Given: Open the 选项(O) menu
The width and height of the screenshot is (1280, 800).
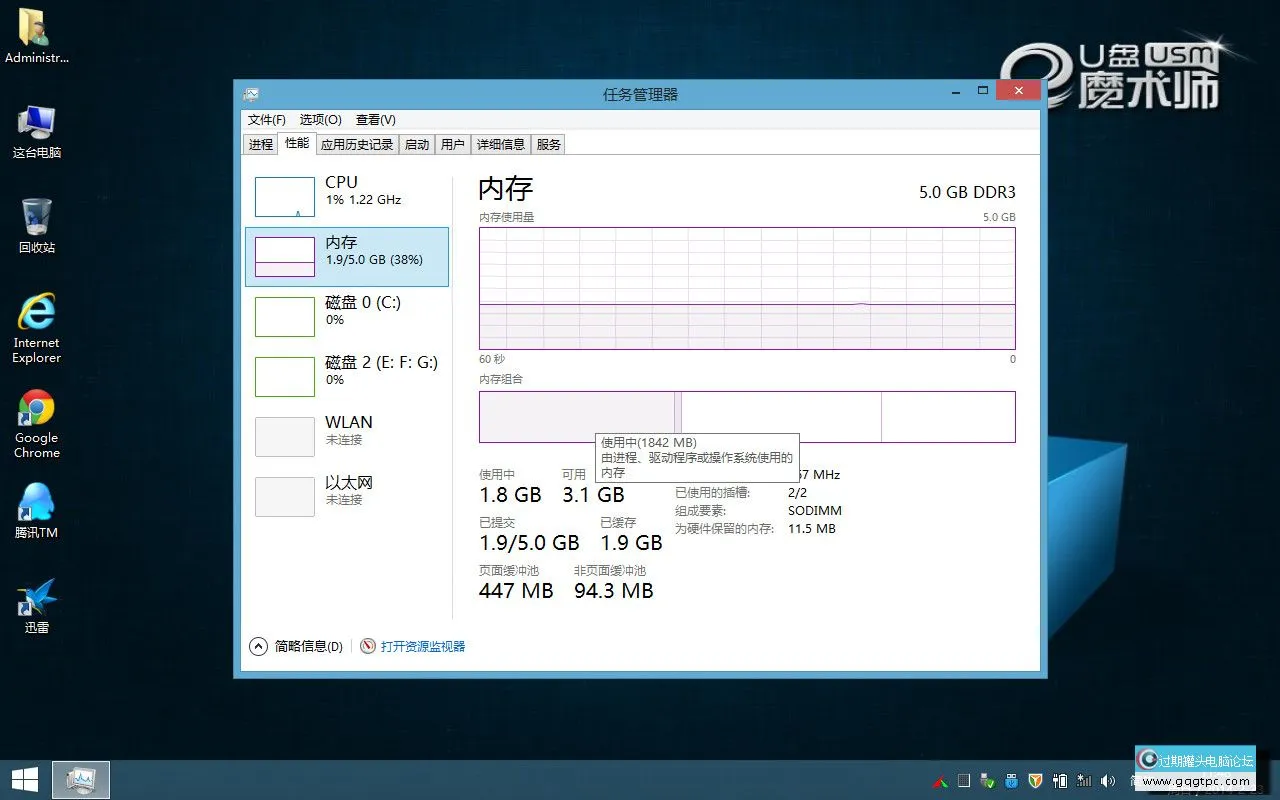Looking at the screenshot, I should click(x=319, y=119).
